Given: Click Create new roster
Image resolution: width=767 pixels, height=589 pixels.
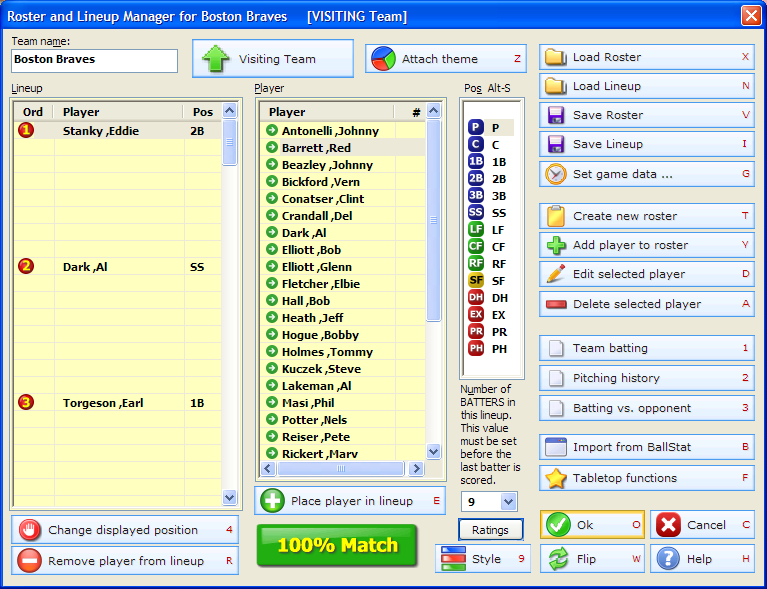Looking at the screenshot, I should click(x=647, y=216).
